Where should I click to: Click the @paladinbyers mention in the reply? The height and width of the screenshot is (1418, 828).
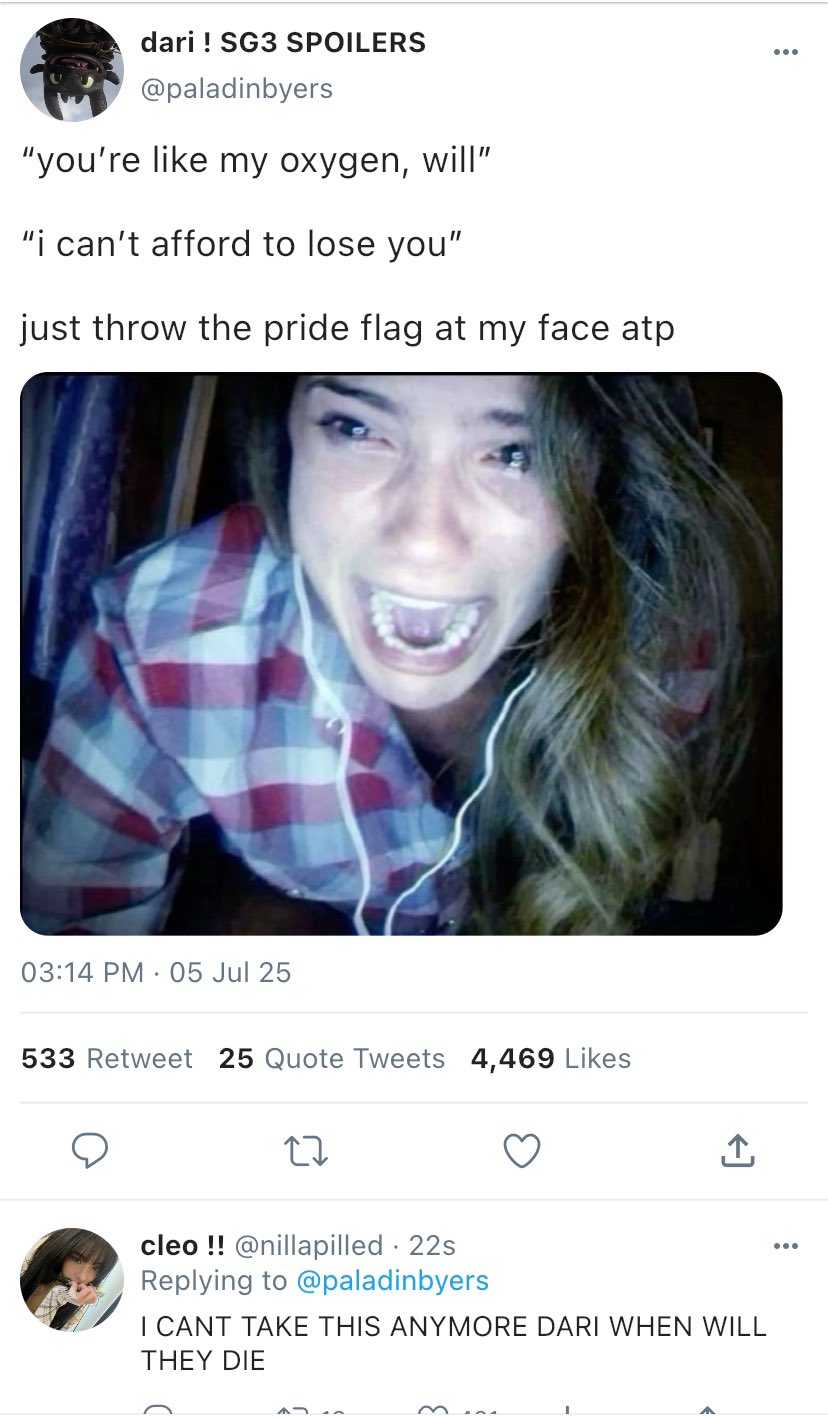392,1280
